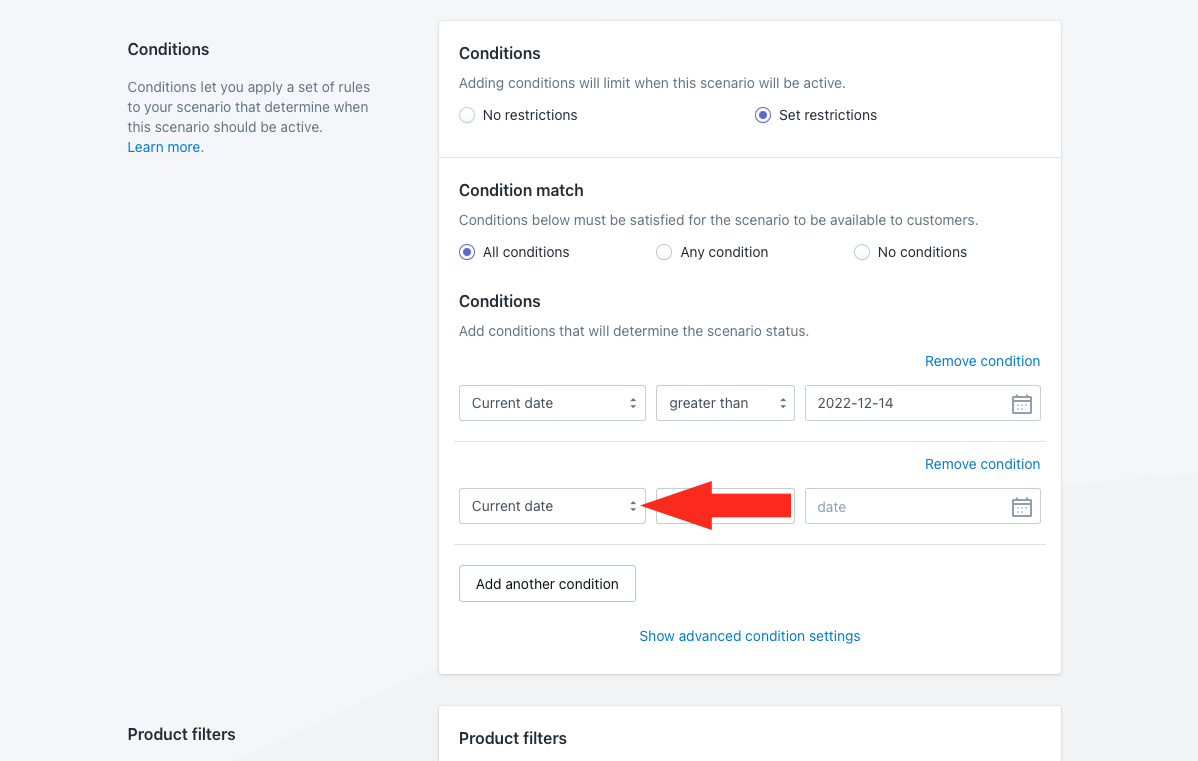Viewport: 1198px width, 761px height.
Task: Click the Product filters card title
Action: pyautogui.click(x=512, y=738)
